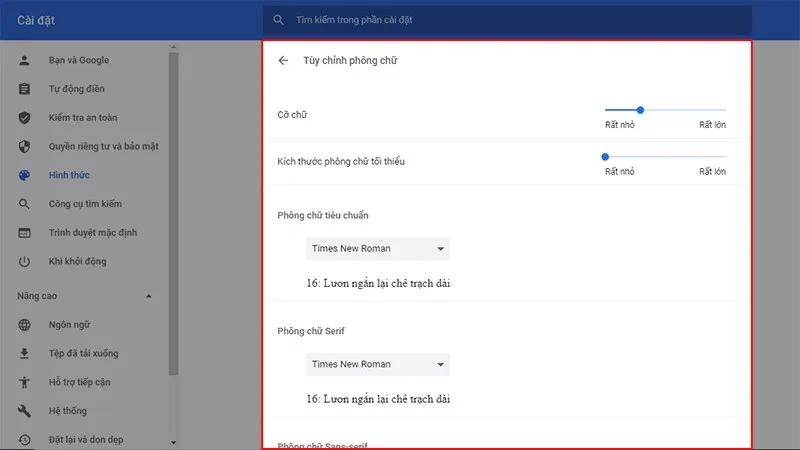Go to Kiểm tra an toàn section
The height and width of the screenshot is (450, 800).
[x=83, y=117]
